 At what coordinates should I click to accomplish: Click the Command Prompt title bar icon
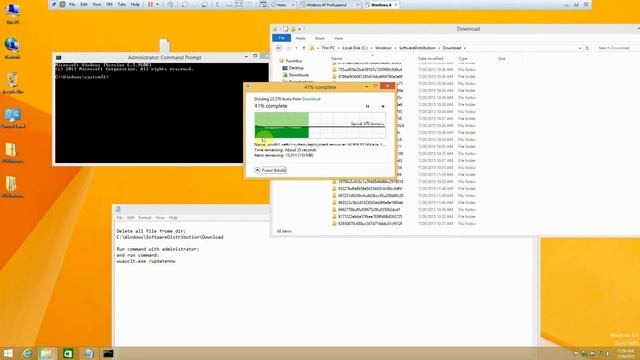59,58
